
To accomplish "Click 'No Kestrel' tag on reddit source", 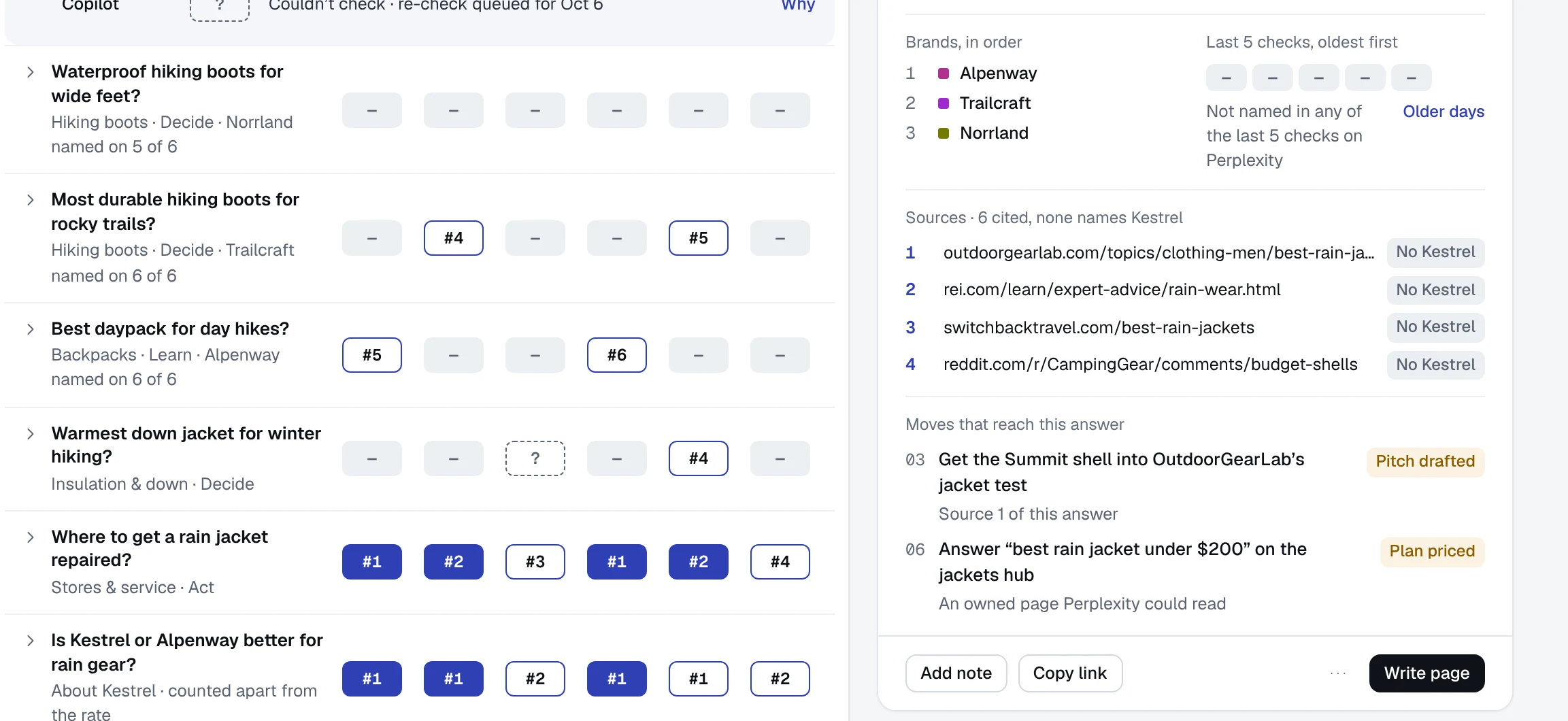I will pos(1435,365).
